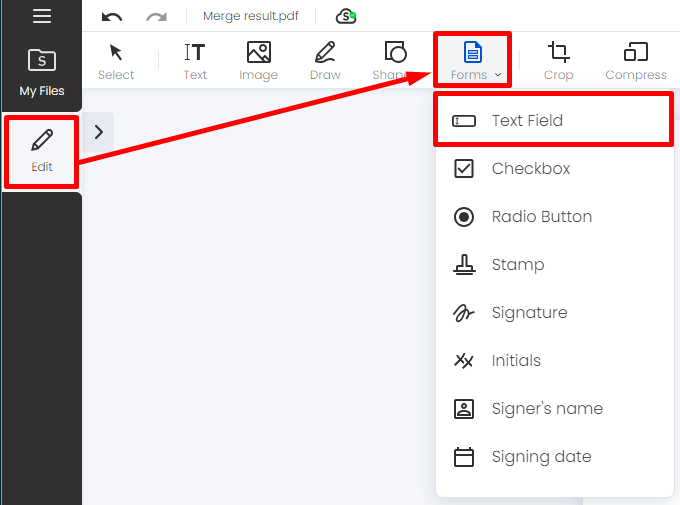Activate the Text tool
The image size is (680, 505).
click(x=195, y=61)
